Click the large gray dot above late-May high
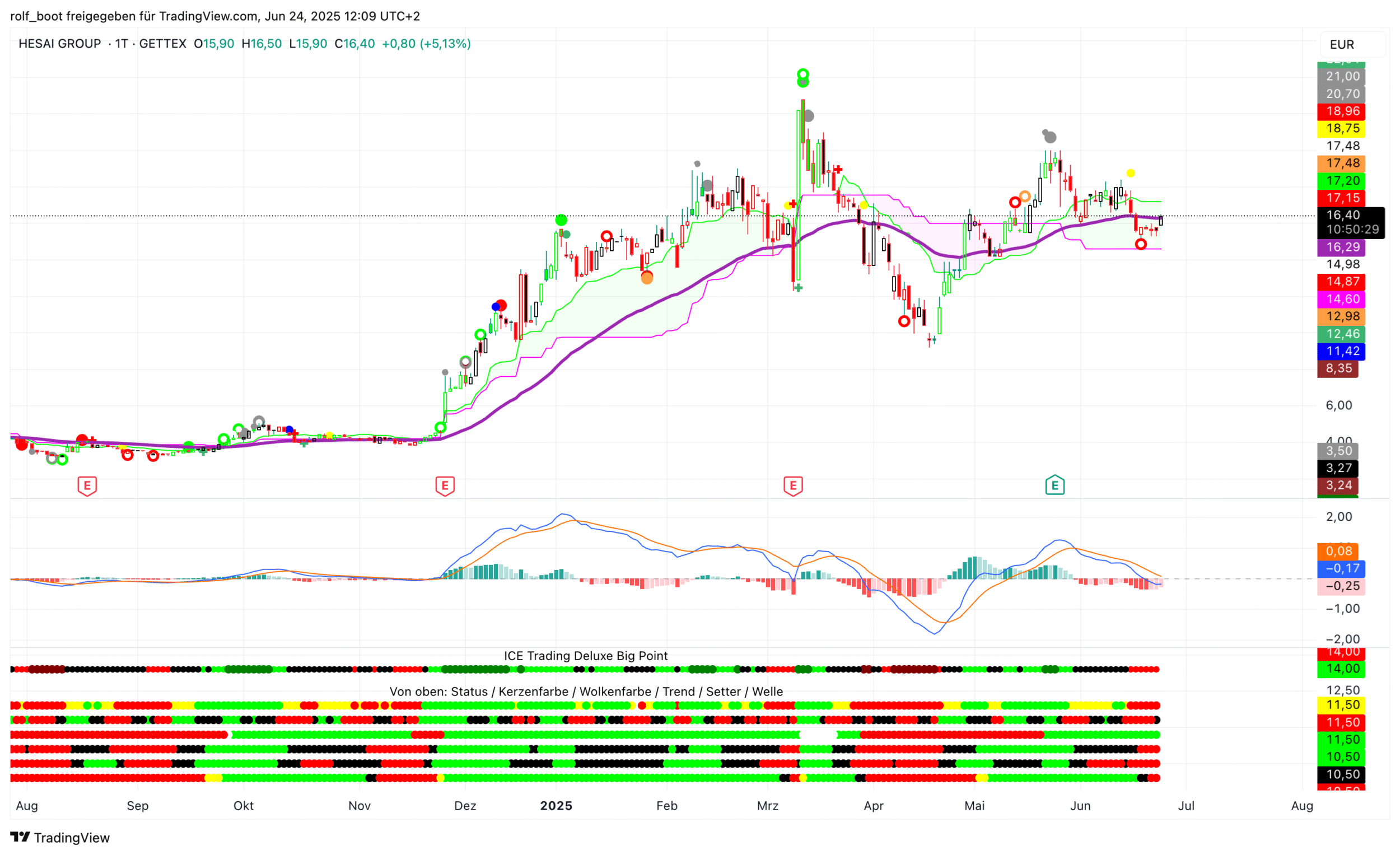 pos(1051,138)
